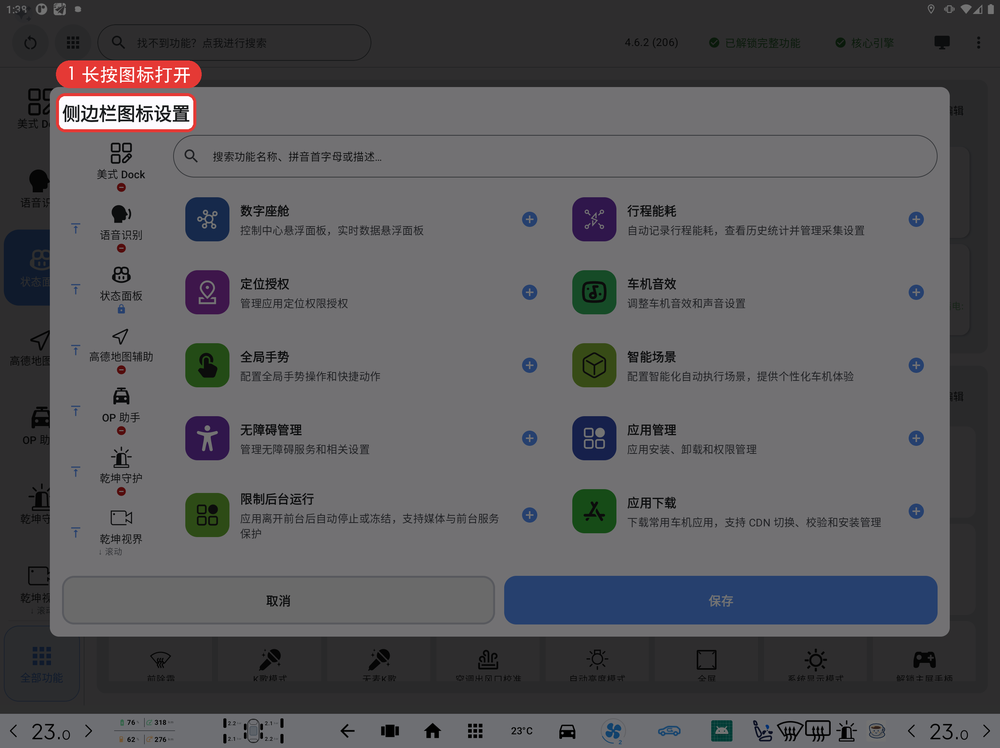Open the car icon beside 23°C
1000x748 pixels.
[x=567, y=731]
